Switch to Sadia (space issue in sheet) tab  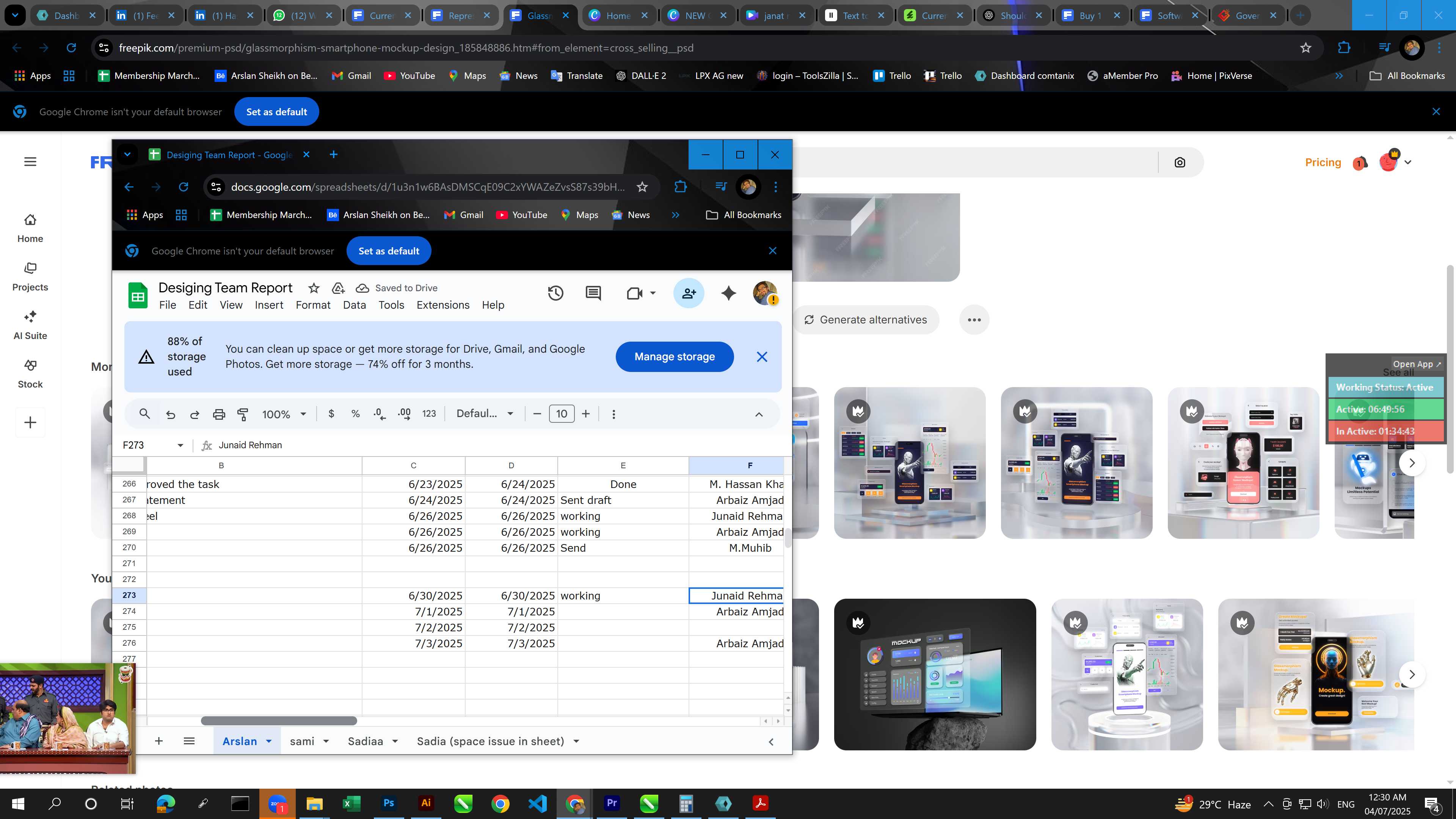pyautogui.click(x=491, y=741)
